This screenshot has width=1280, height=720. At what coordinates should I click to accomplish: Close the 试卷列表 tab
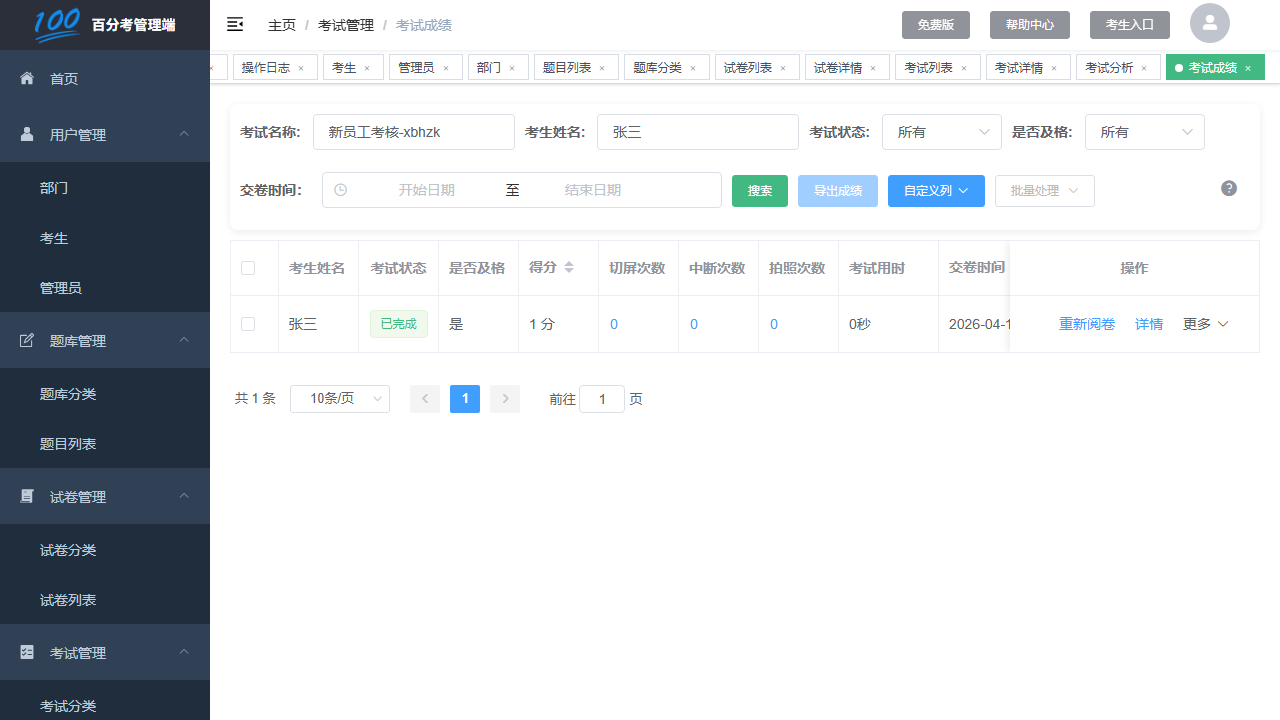pos(783,68)
